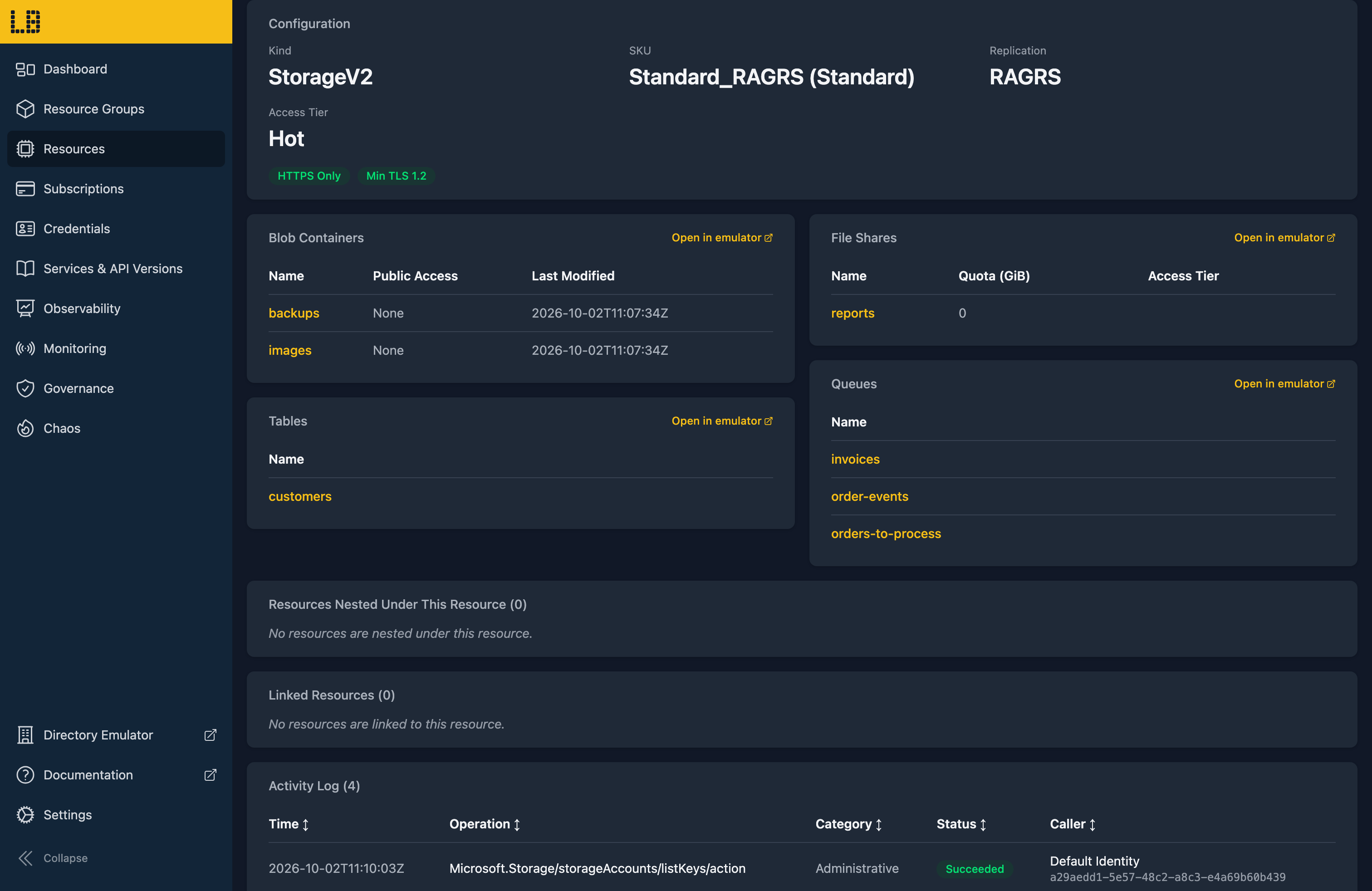The height and width of the screenshot is (891, 1372).
Task: Click the Resource Groups cube icon
Action: pos(25,109)
